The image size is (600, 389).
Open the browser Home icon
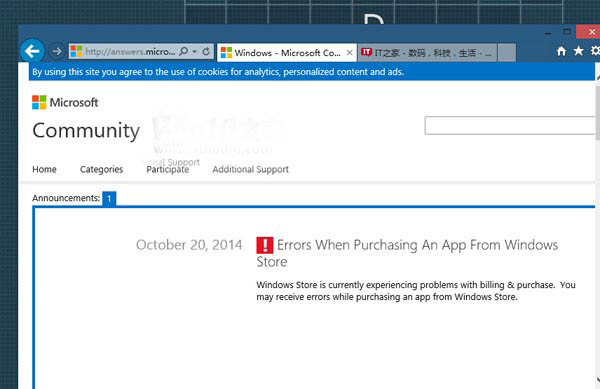coord(561,51)
